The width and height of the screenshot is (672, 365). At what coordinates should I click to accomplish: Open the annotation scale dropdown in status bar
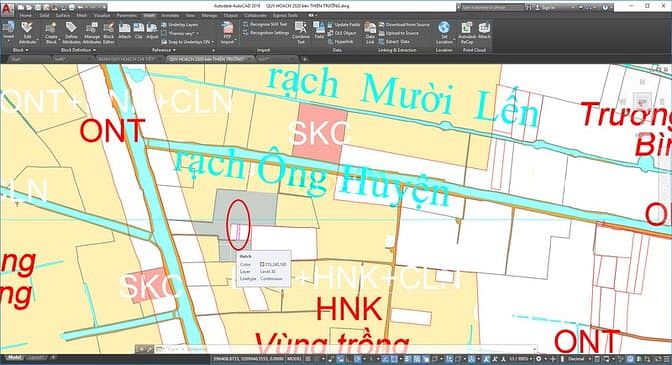coord(520,359)
